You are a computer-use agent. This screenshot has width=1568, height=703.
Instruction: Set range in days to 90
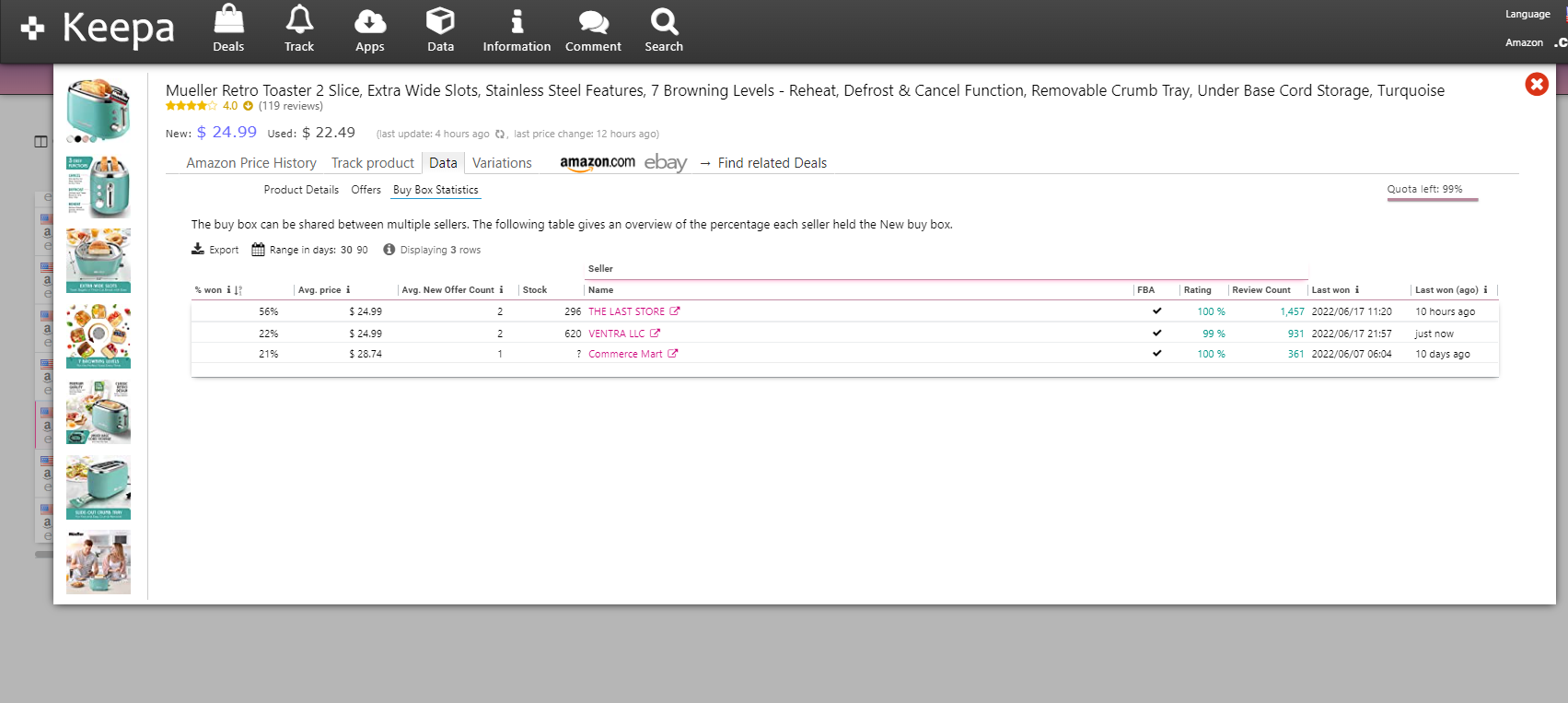(362, 250)
